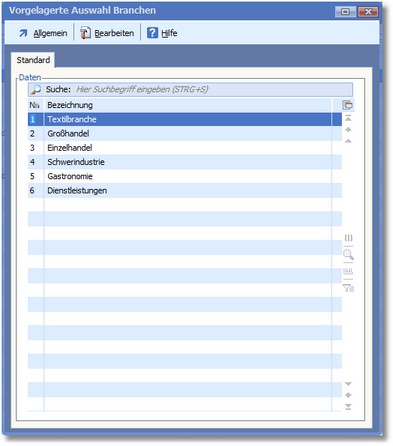The height and width of the screenshot is (446, 393).
Task: Select the Großhandel row
Action: click(185, 134)
